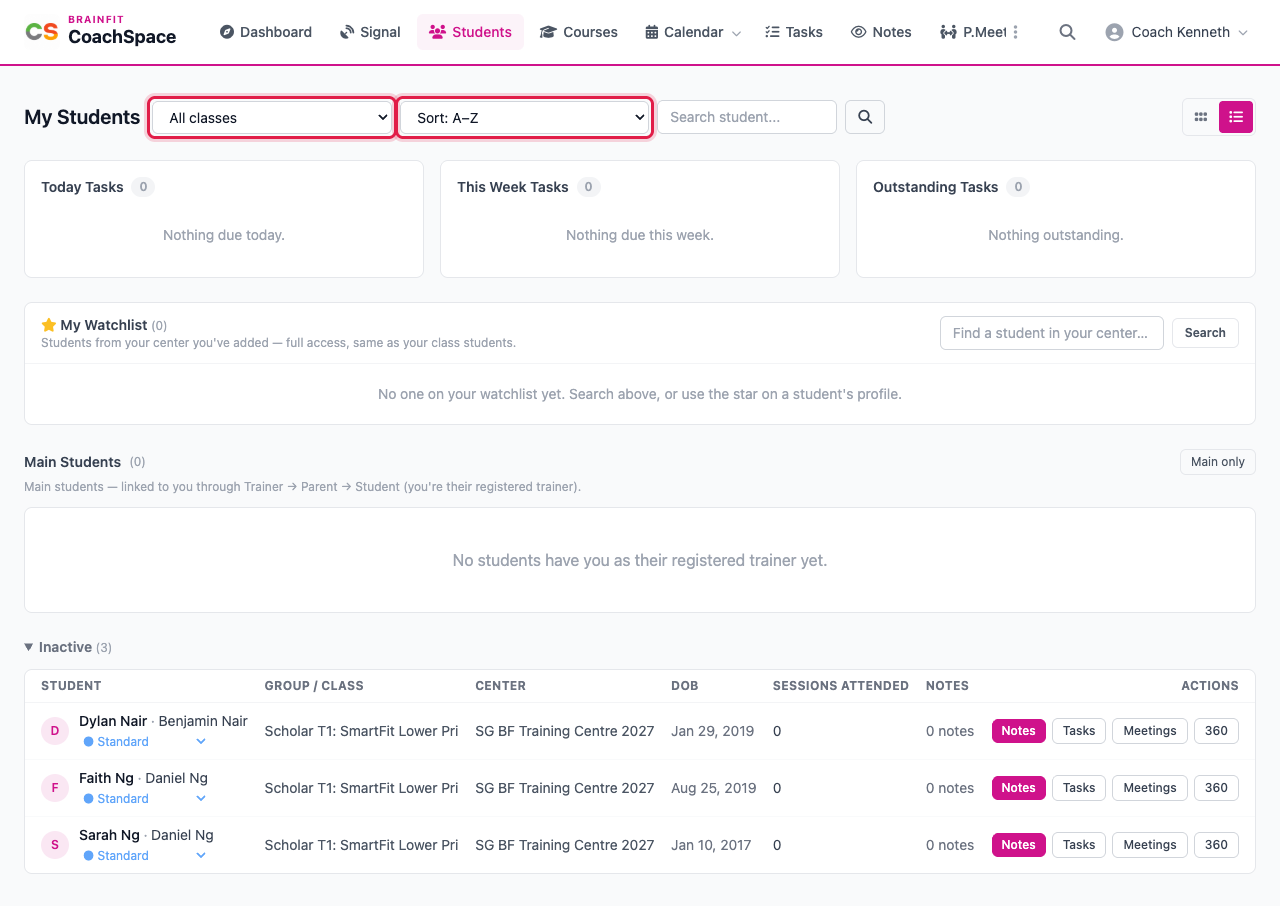Click the Search student input field
The height and width of the screenshot is (906, 1280).
tap(747, 117)
